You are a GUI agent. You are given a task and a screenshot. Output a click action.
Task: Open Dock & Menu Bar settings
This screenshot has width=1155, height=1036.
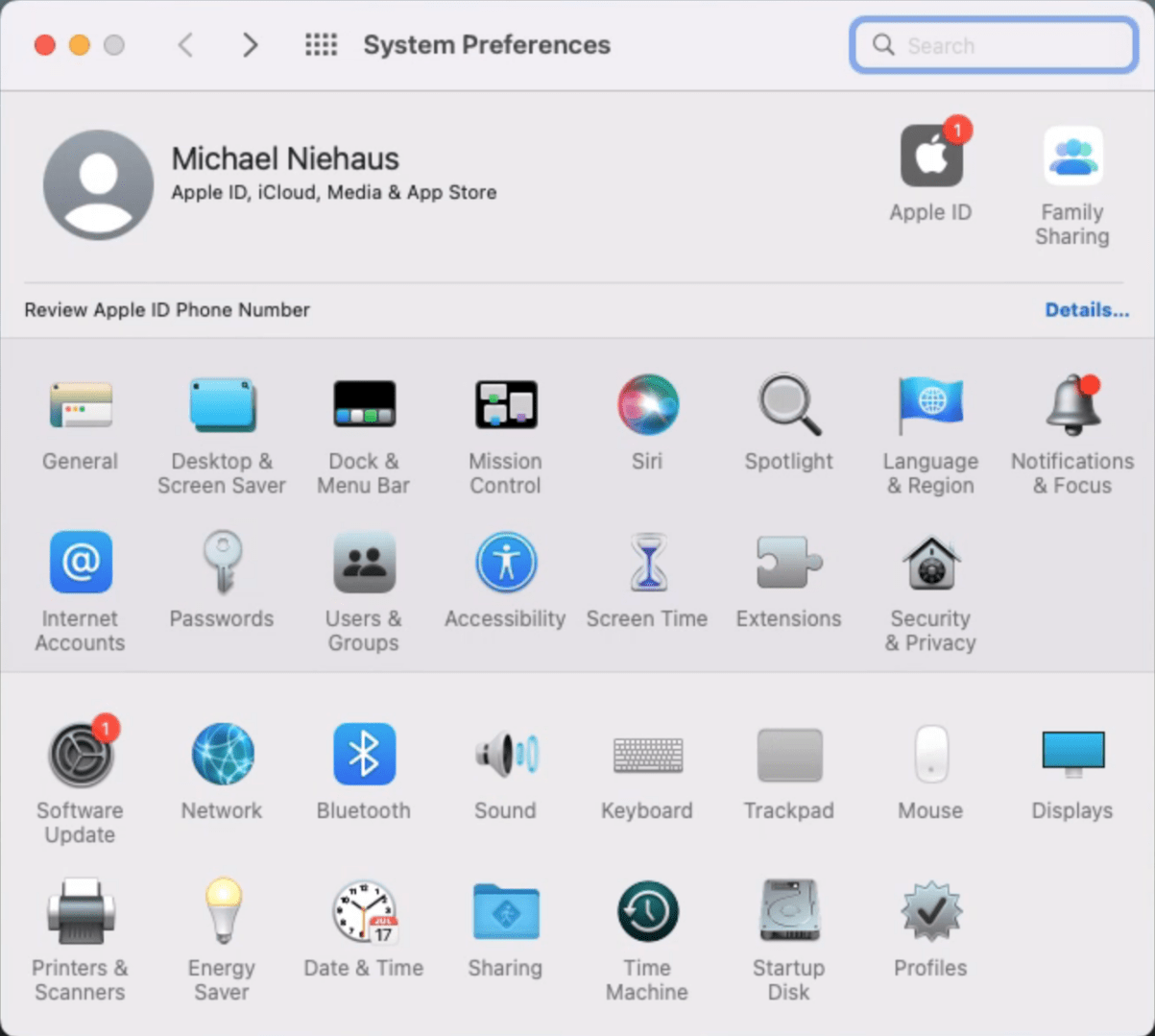click(x=364, y=406)
